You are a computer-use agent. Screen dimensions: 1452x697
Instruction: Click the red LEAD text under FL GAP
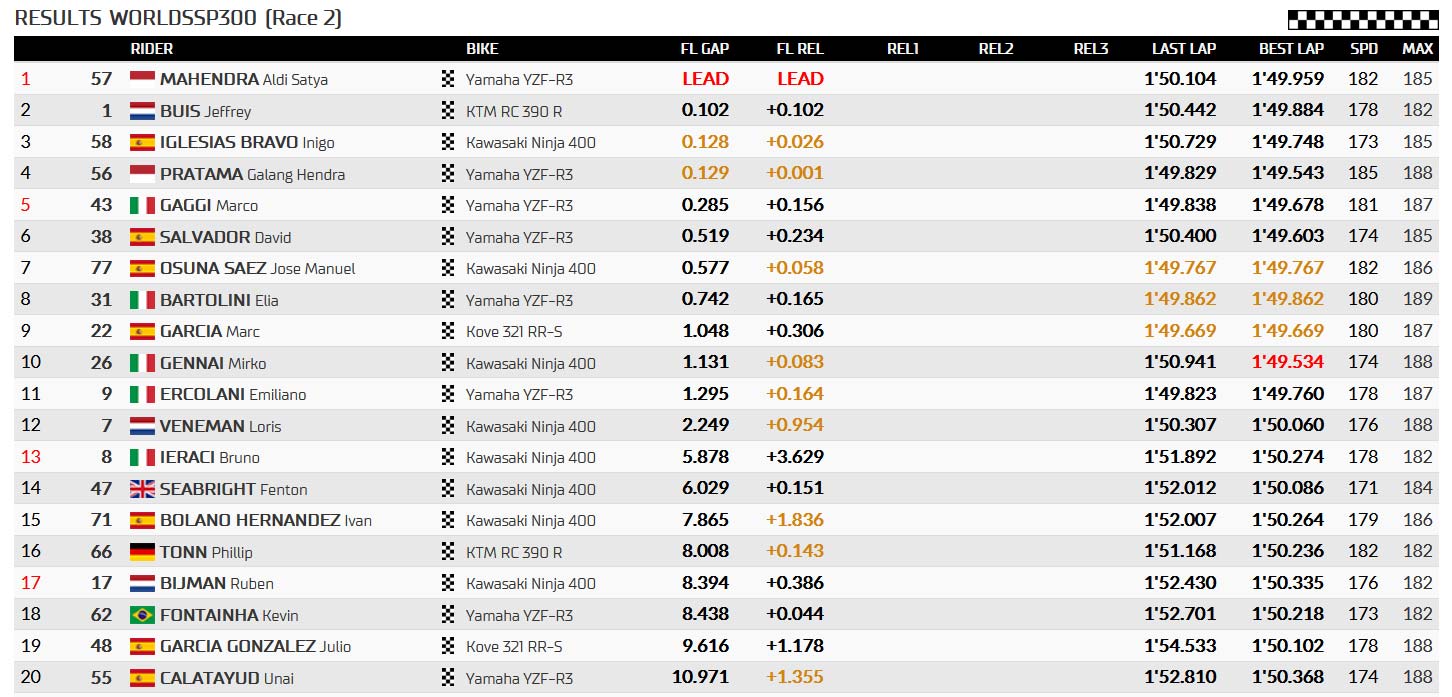(x=706, y=79)
